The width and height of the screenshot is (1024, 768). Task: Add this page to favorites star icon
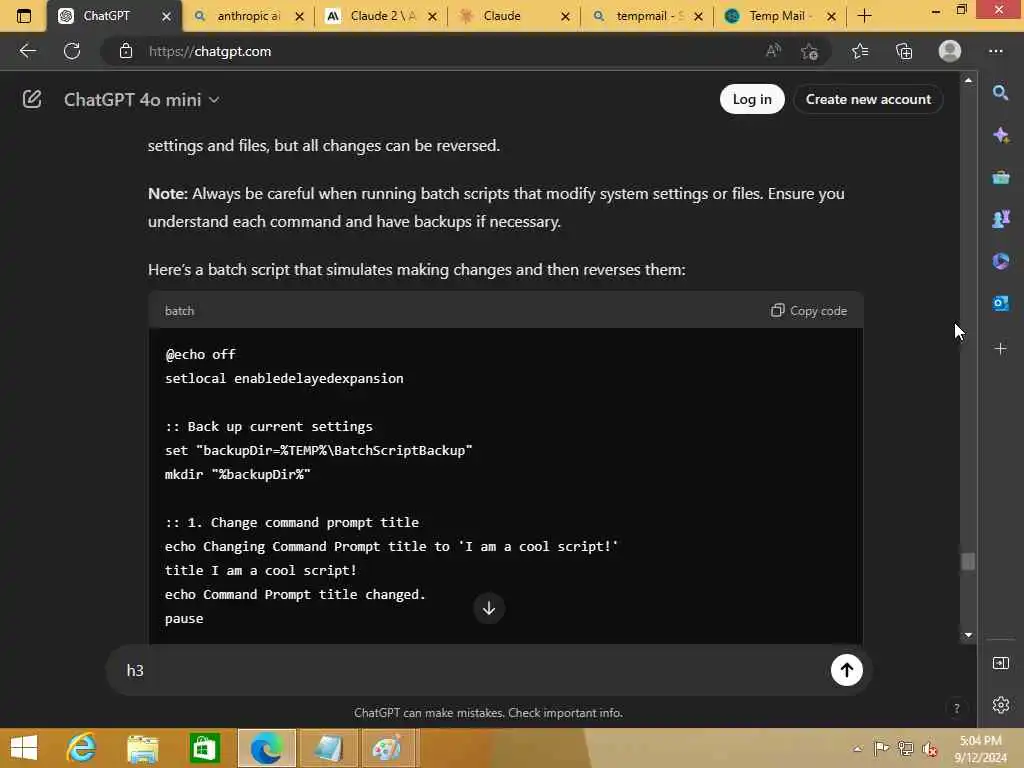click(810, 51)
